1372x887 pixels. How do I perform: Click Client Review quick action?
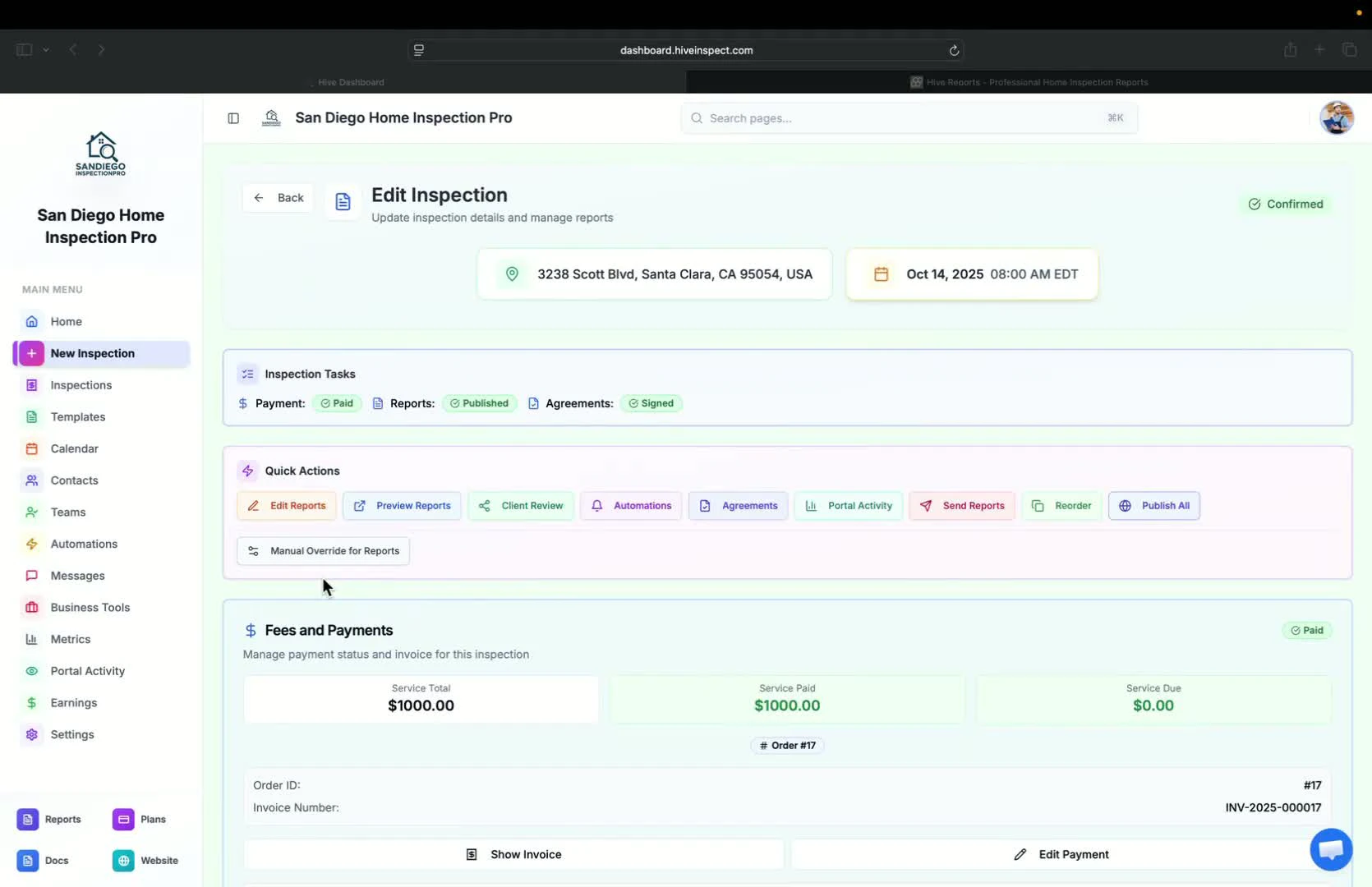tap(521, 506)
